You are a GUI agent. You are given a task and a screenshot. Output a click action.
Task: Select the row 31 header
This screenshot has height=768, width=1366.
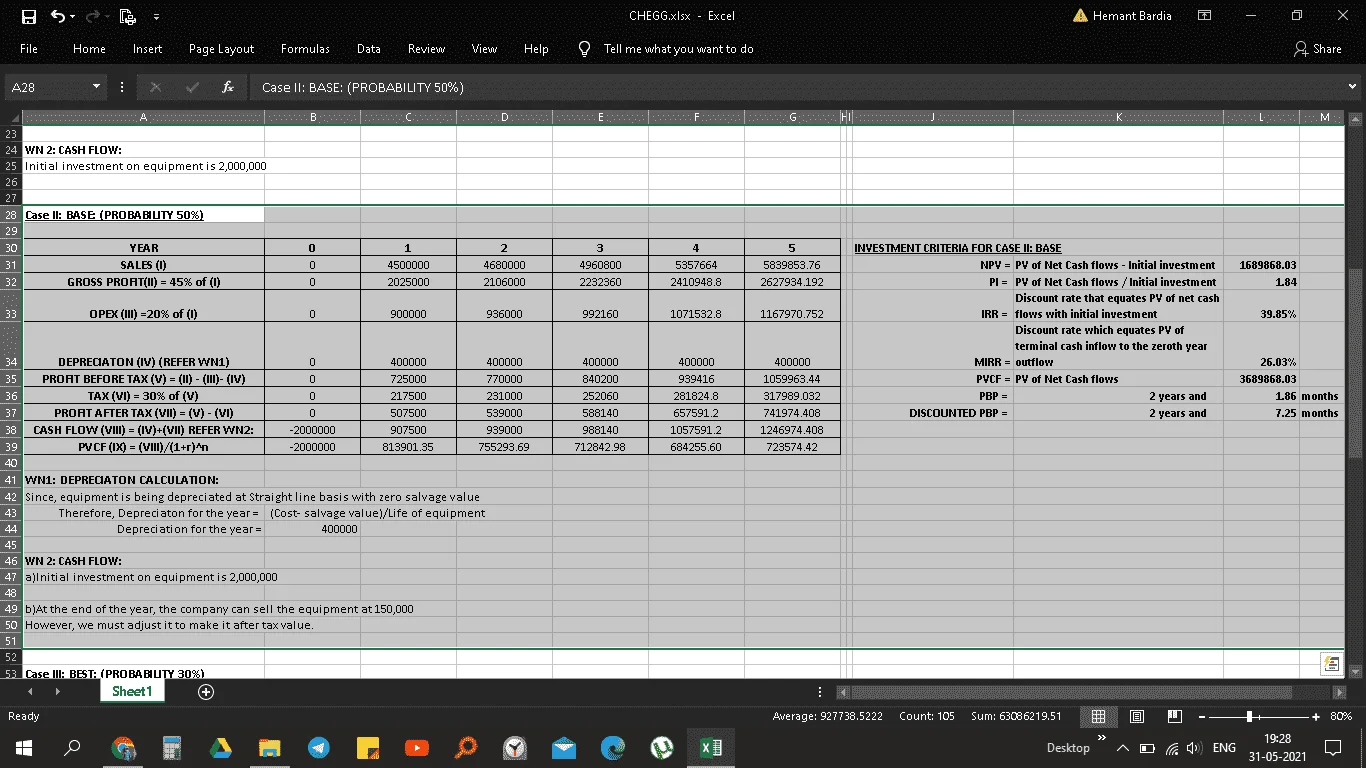point(11,265)
